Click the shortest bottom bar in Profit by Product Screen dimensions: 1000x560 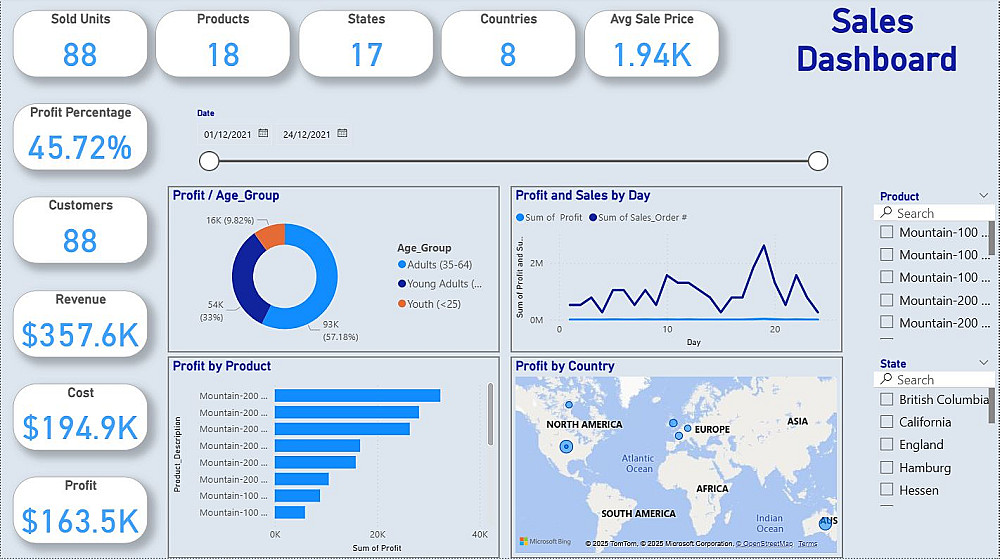point(290,512)
